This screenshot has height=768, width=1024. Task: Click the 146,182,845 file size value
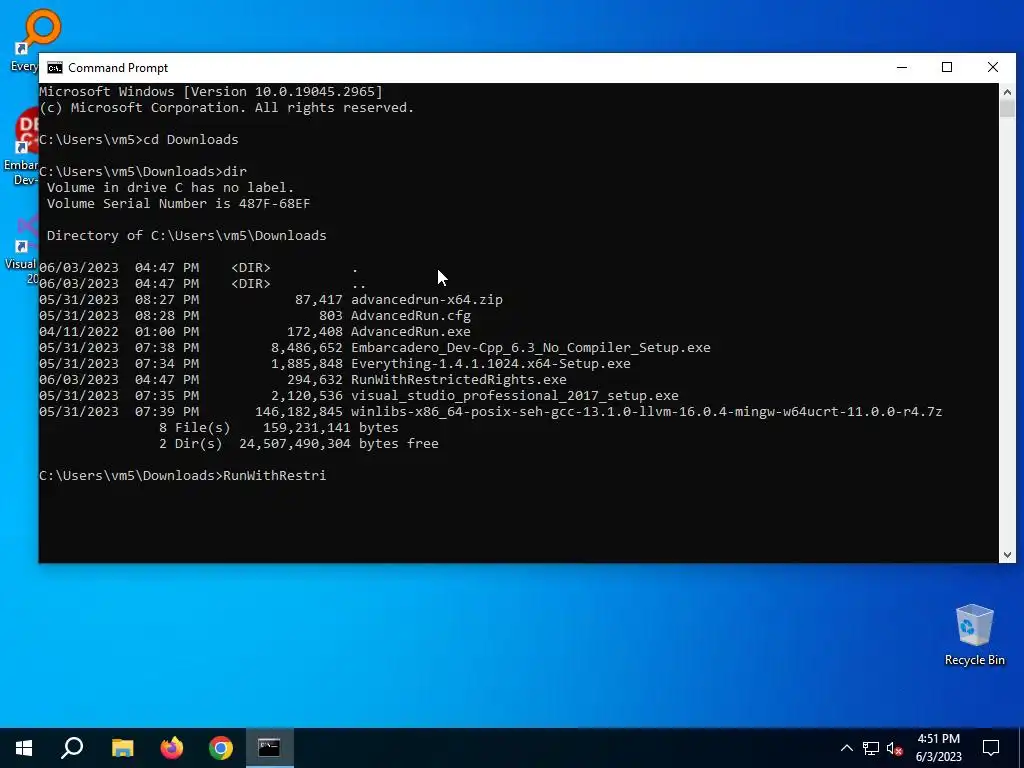click(x=298, y=411)
